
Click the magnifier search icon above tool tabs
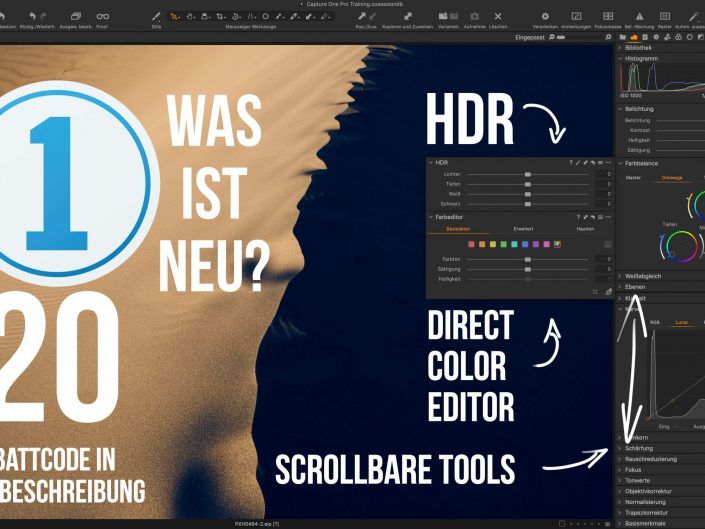tap(608, 37)
